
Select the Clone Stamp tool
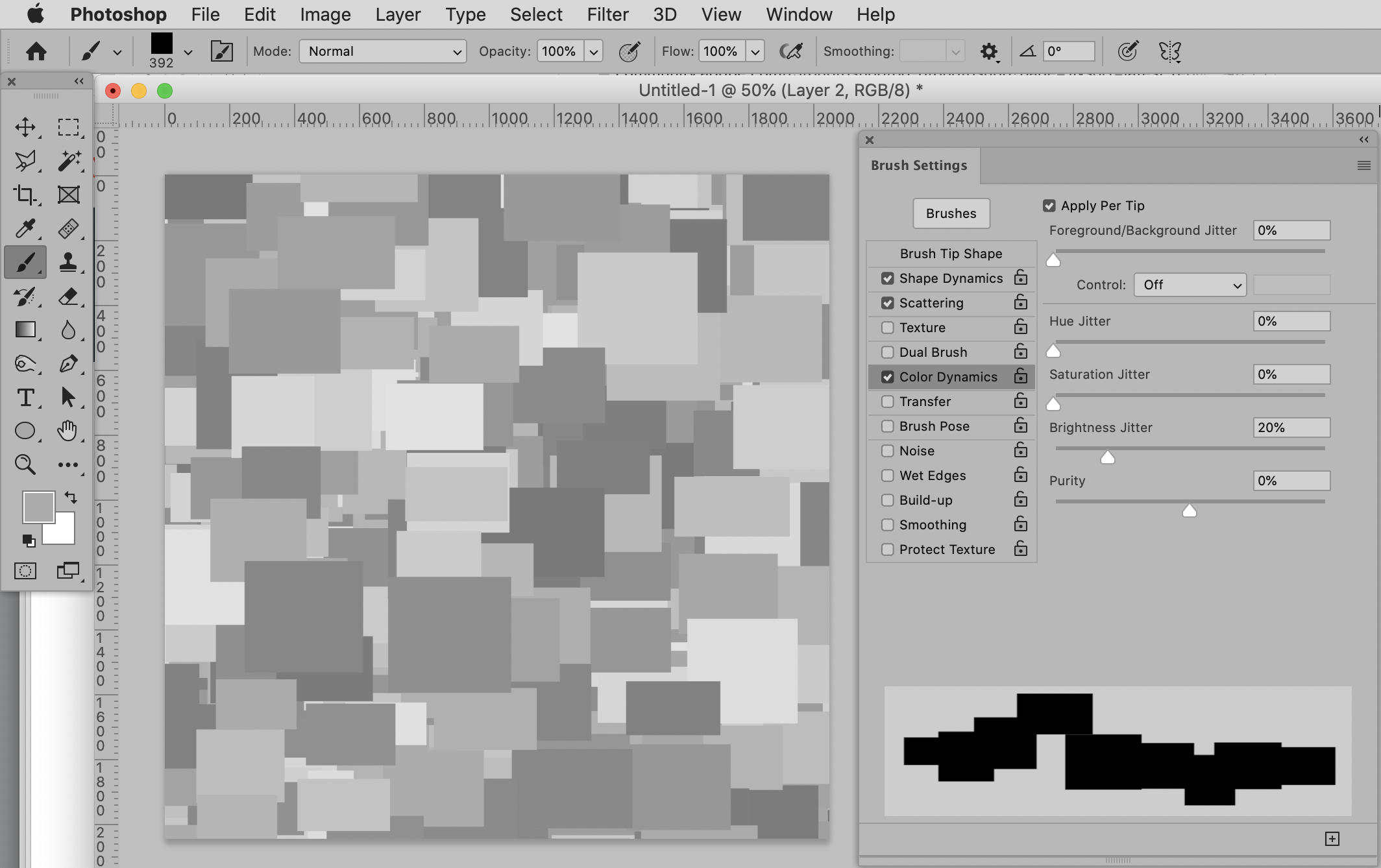pos(69,262)
